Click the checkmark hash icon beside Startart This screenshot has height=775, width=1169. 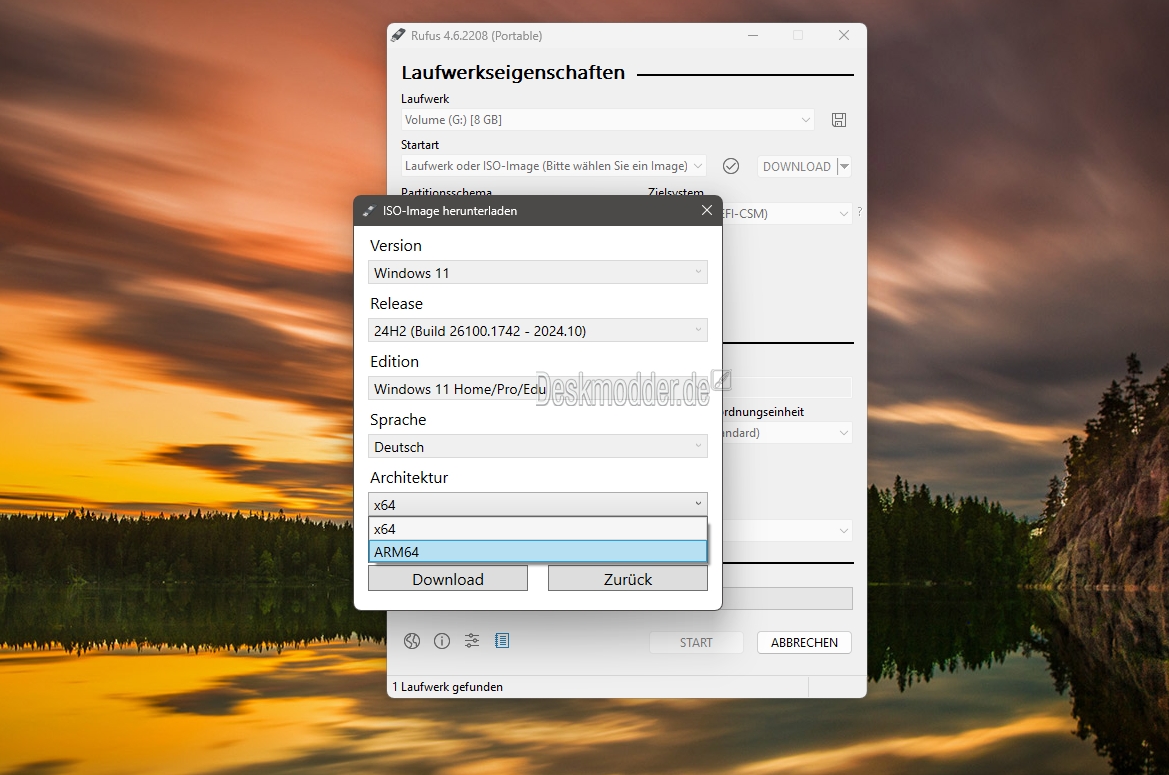pyautogui.click(x=731, y=166)
